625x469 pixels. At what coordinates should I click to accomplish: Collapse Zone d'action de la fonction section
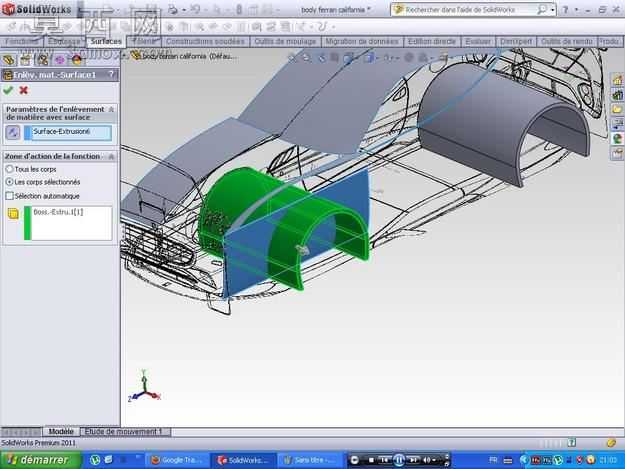[x=111, y=157]
